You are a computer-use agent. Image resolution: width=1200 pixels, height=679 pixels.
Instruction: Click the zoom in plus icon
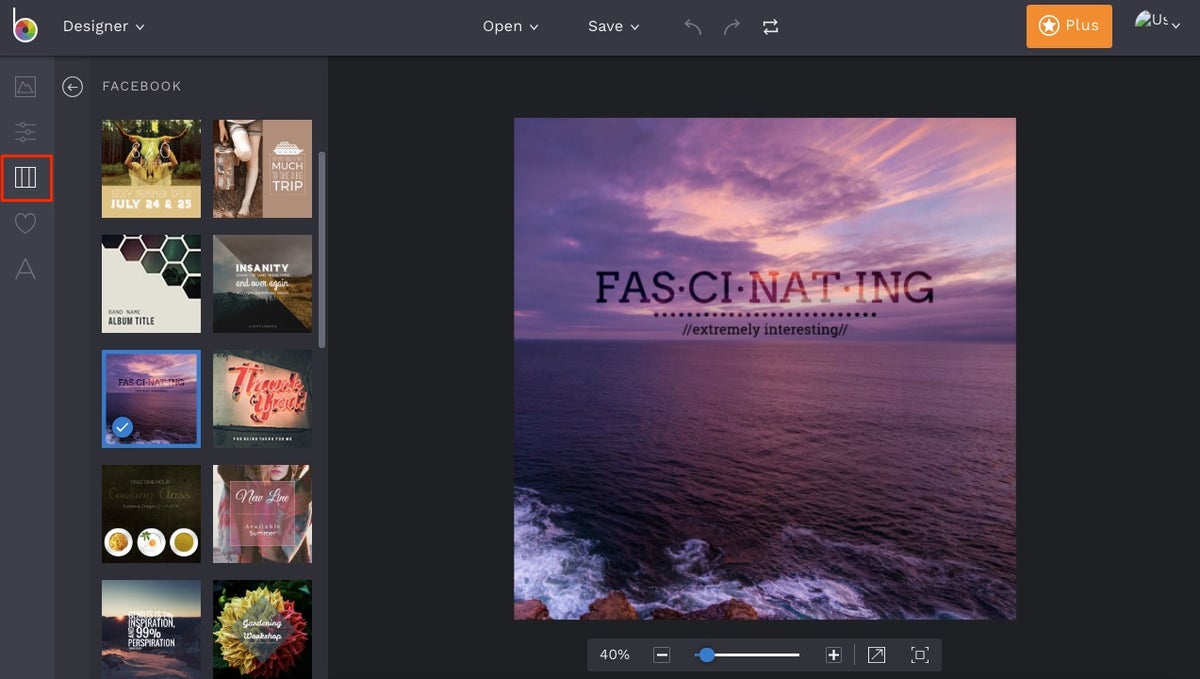[x=834, y=655]
